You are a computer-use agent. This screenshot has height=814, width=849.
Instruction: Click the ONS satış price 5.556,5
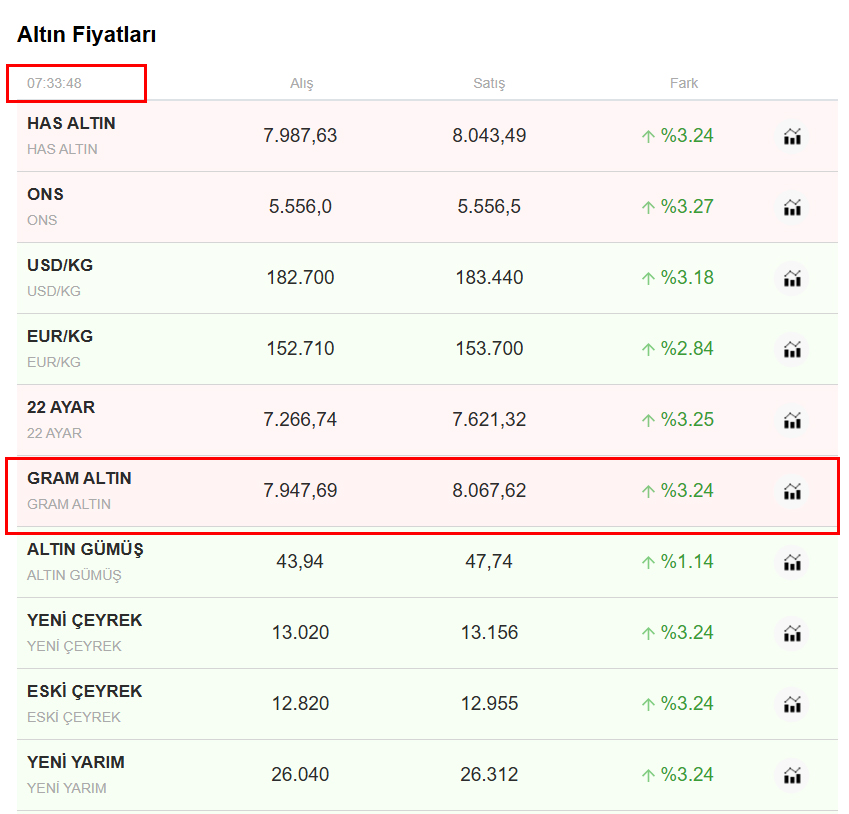[x=489, y=207]
